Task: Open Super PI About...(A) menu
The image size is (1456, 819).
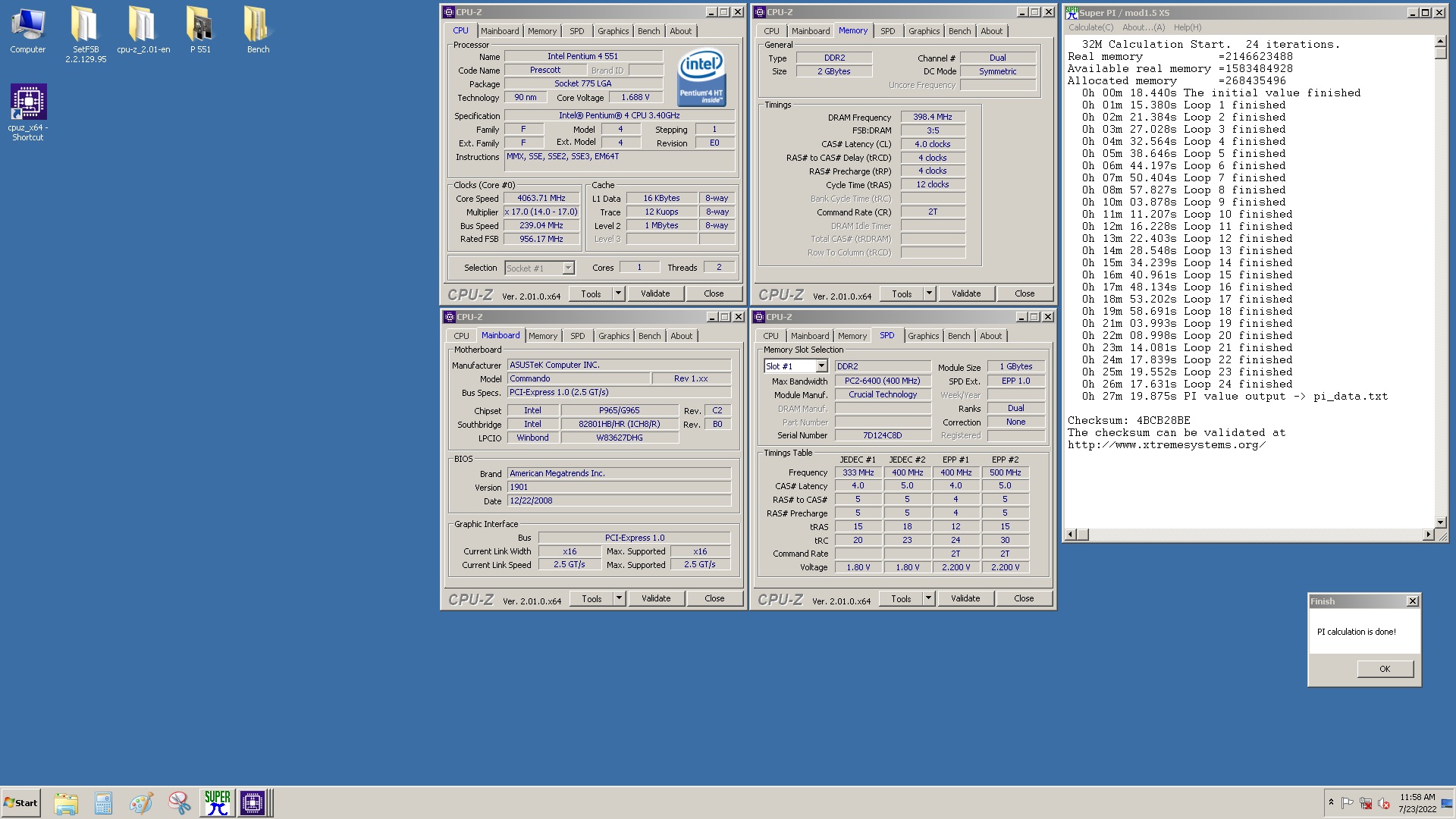Action: (1144, 27)
